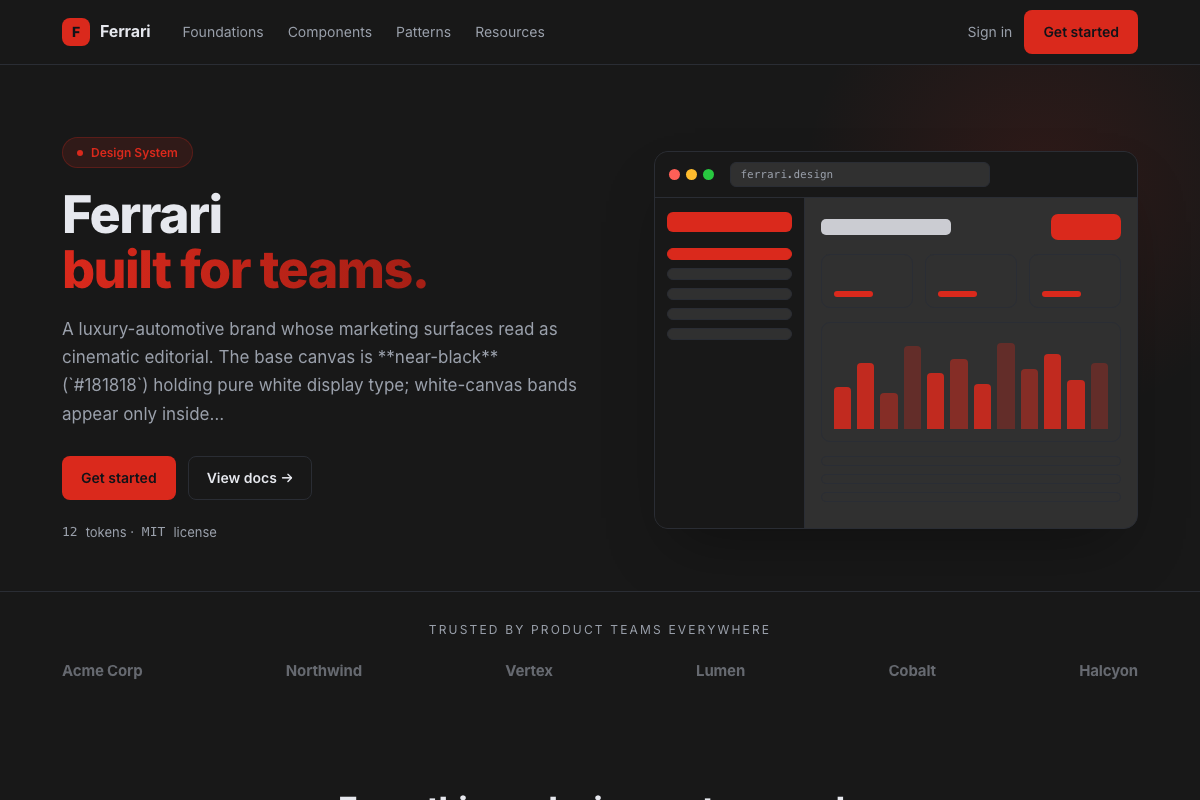
Task: Click the green dot in mockup window
Action: pos(708,174)
